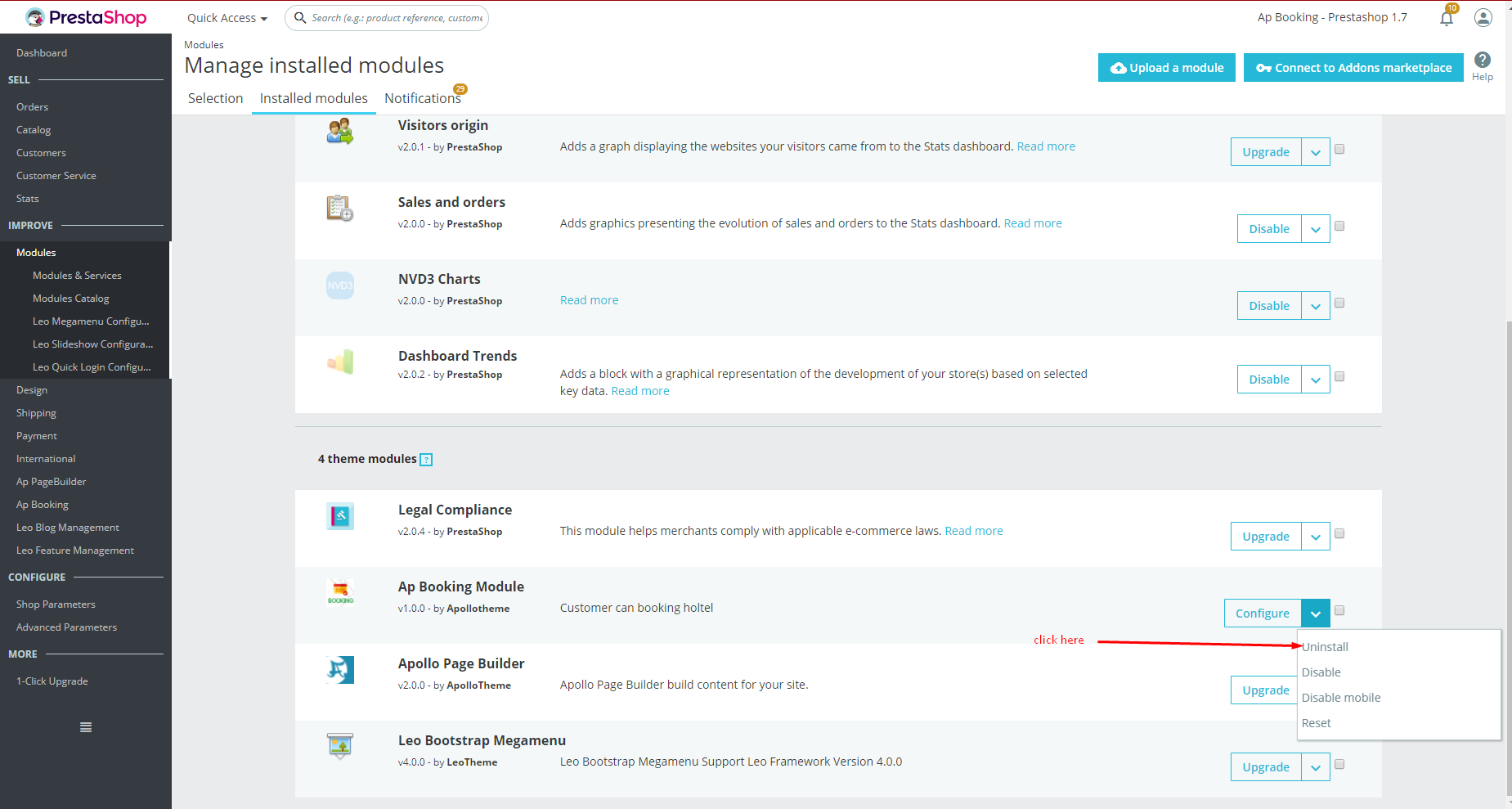Click the Help question mark icon
The image size is (1512, 809).
1483,60
